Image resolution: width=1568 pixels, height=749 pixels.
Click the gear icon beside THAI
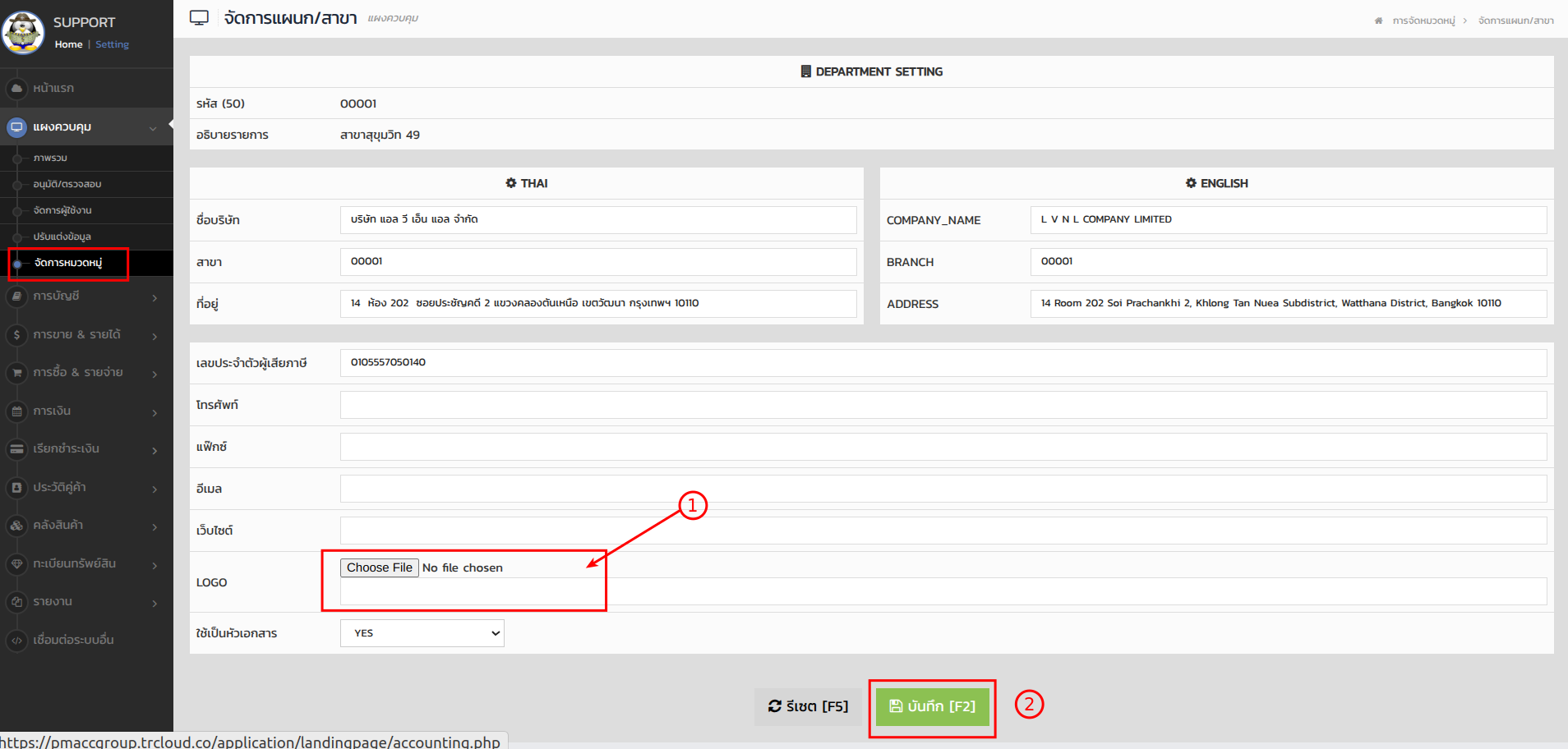click(511, 183)
